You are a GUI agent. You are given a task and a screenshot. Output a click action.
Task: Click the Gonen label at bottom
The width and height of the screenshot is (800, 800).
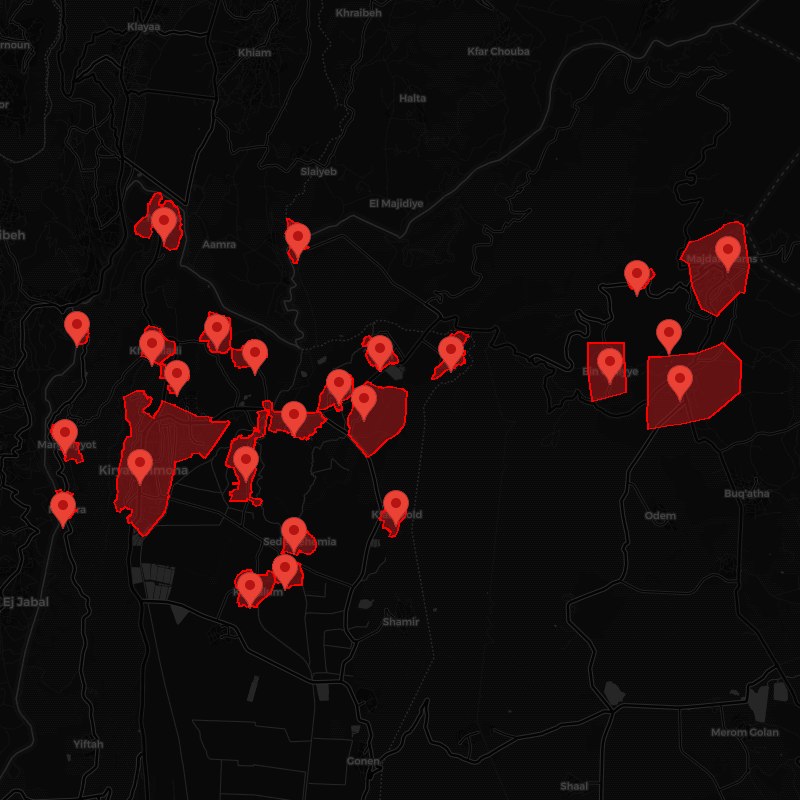coord(363,761)
